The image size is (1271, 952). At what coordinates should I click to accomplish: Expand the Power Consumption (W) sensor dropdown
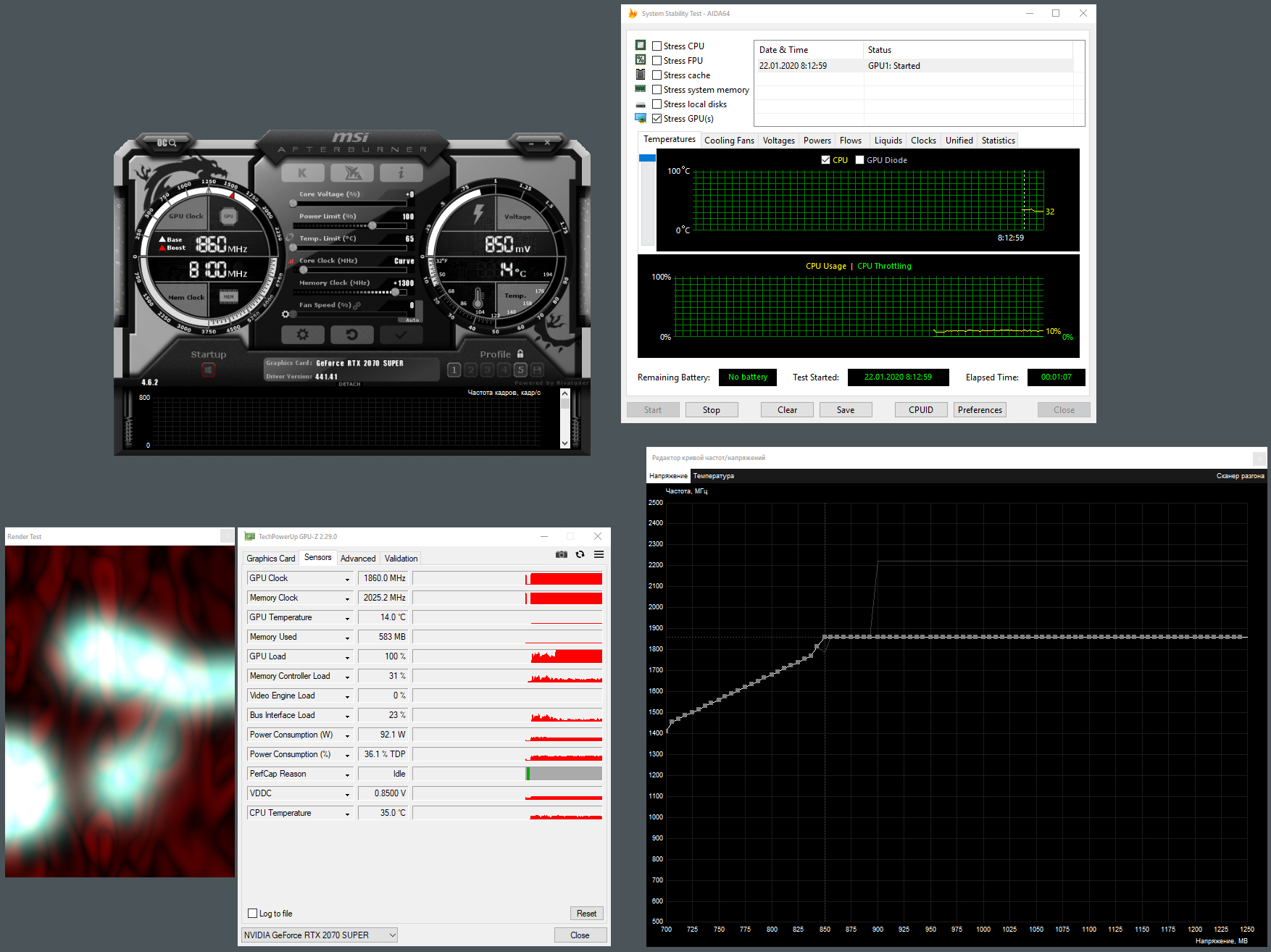[347, 735]
